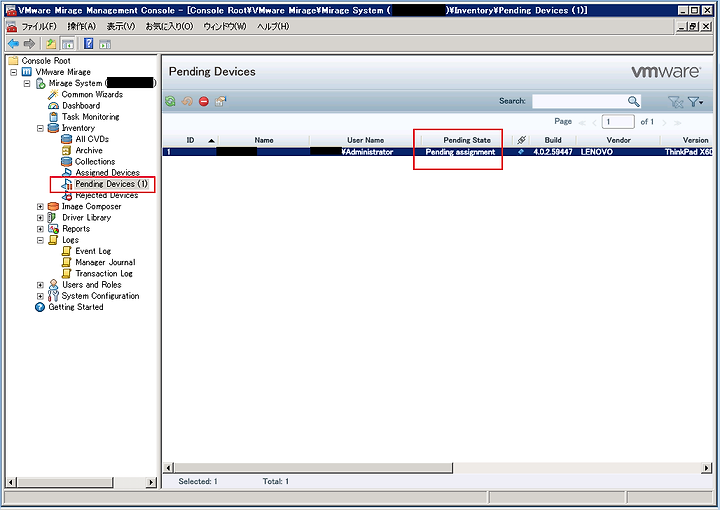The height and width of the screenshot is (510, 720).
Task: Collapse the Mirage System tree node
Action: coord(27,84)
